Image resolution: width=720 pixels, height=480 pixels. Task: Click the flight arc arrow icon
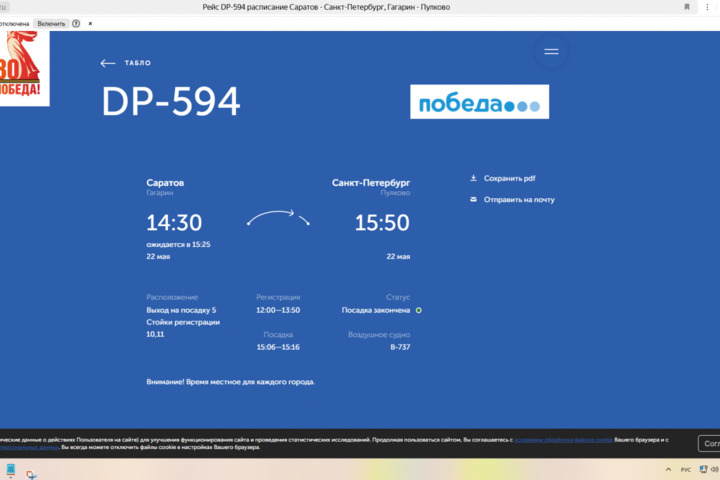pyautogui.click(x=278, y=218)
